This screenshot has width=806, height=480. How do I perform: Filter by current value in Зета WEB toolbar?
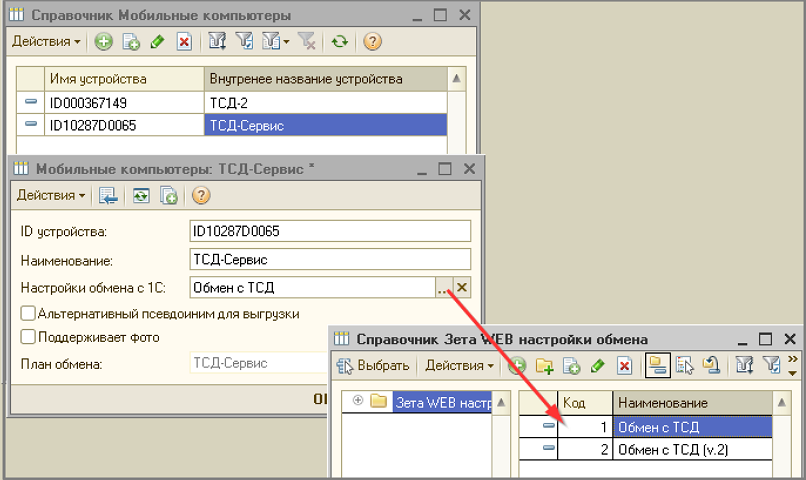(772, 366)
